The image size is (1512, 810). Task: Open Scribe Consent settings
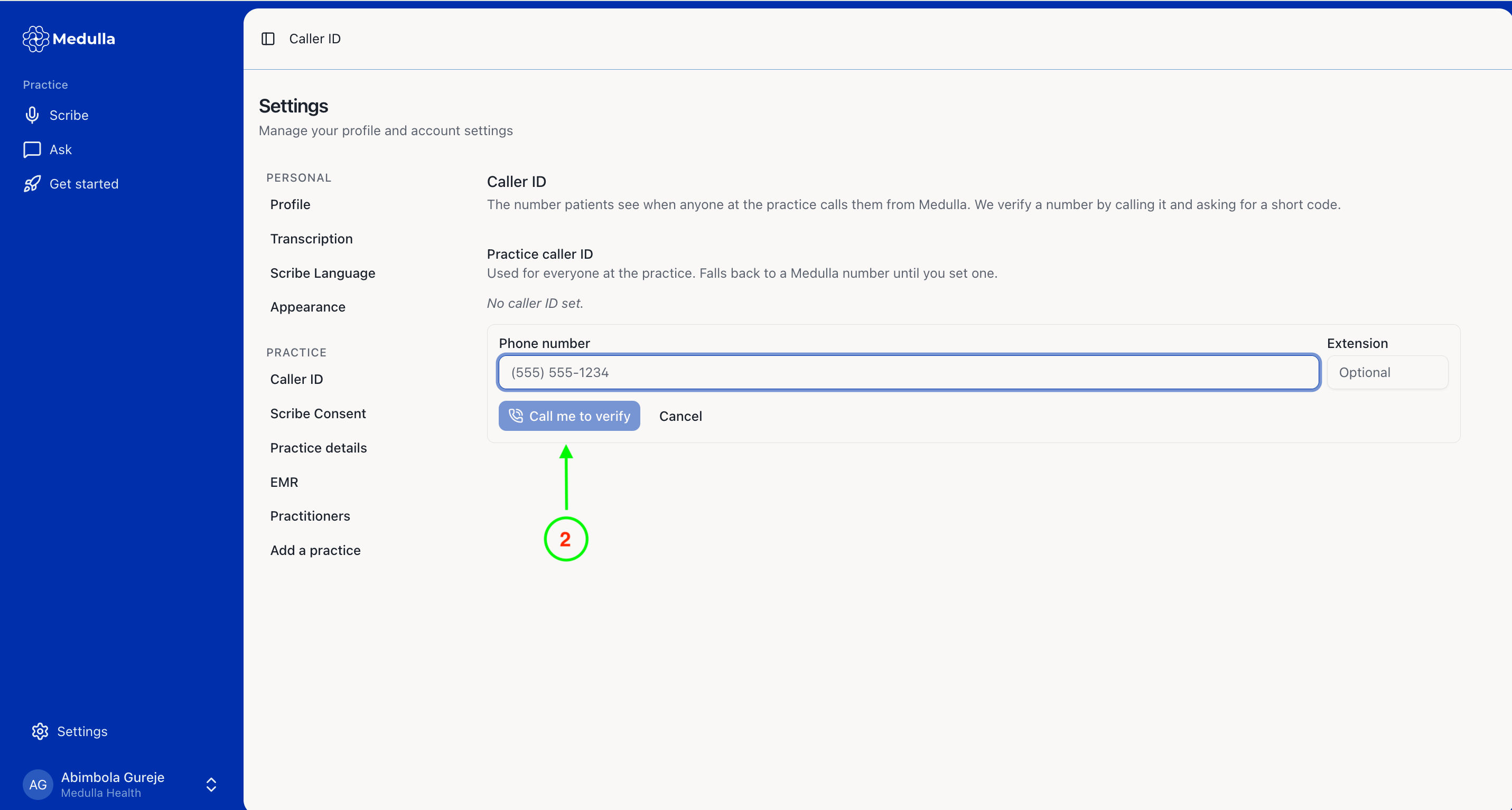click(x=318, y=413)
